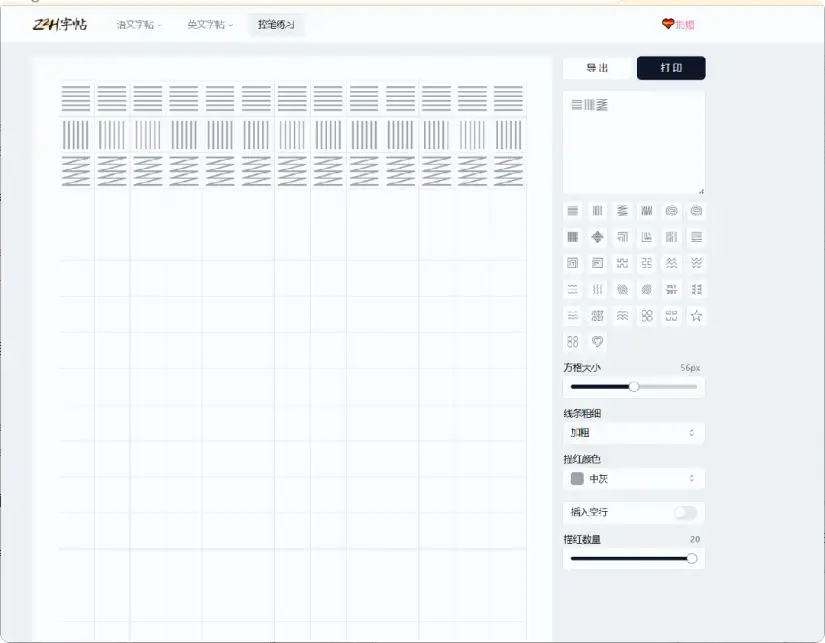Select the vertical strokes practice pattern
The image size is (825, 643).
click(597, 210)
